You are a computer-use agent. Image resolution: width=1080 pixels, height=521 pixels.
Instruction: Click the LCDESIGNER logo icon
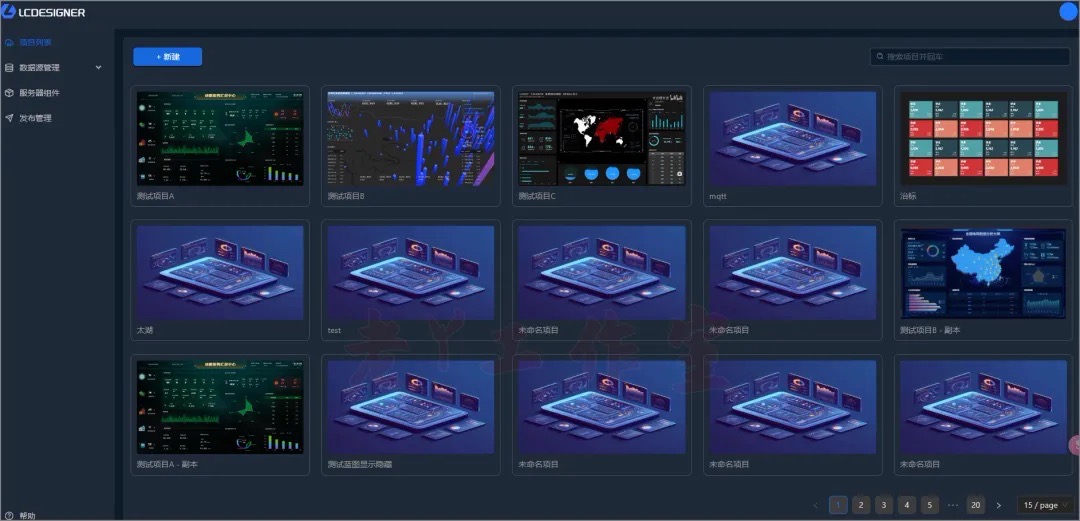click(x=10, y=13)
